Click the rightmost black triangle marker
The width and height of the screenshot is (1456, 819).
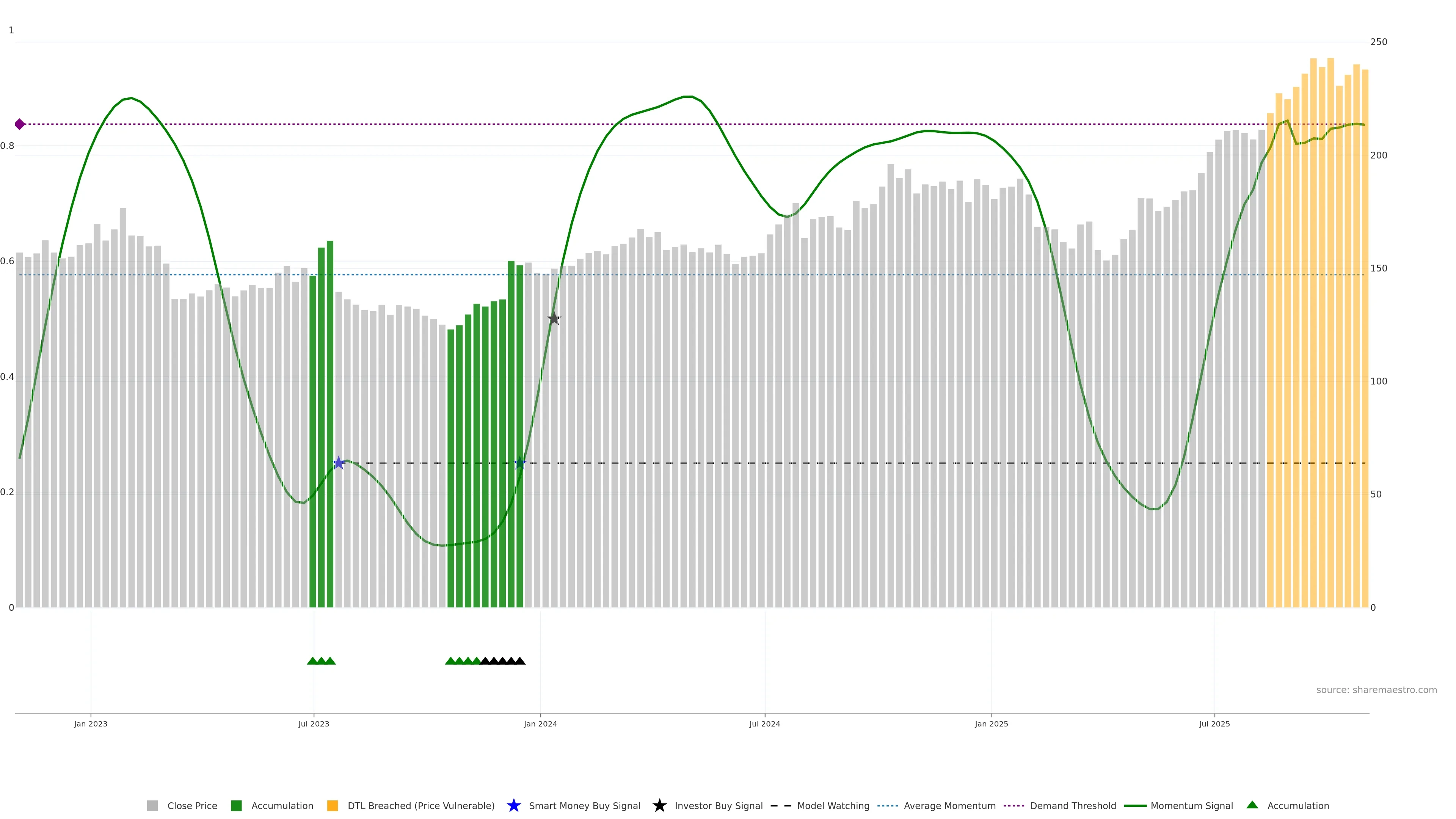point(520,661)
